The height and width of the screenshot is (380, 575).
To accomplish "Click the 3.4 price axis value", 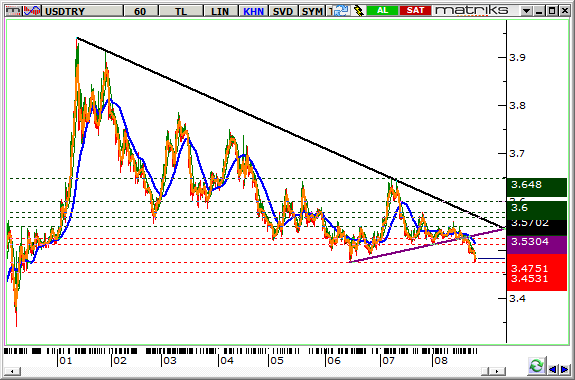I will [517, 298].
